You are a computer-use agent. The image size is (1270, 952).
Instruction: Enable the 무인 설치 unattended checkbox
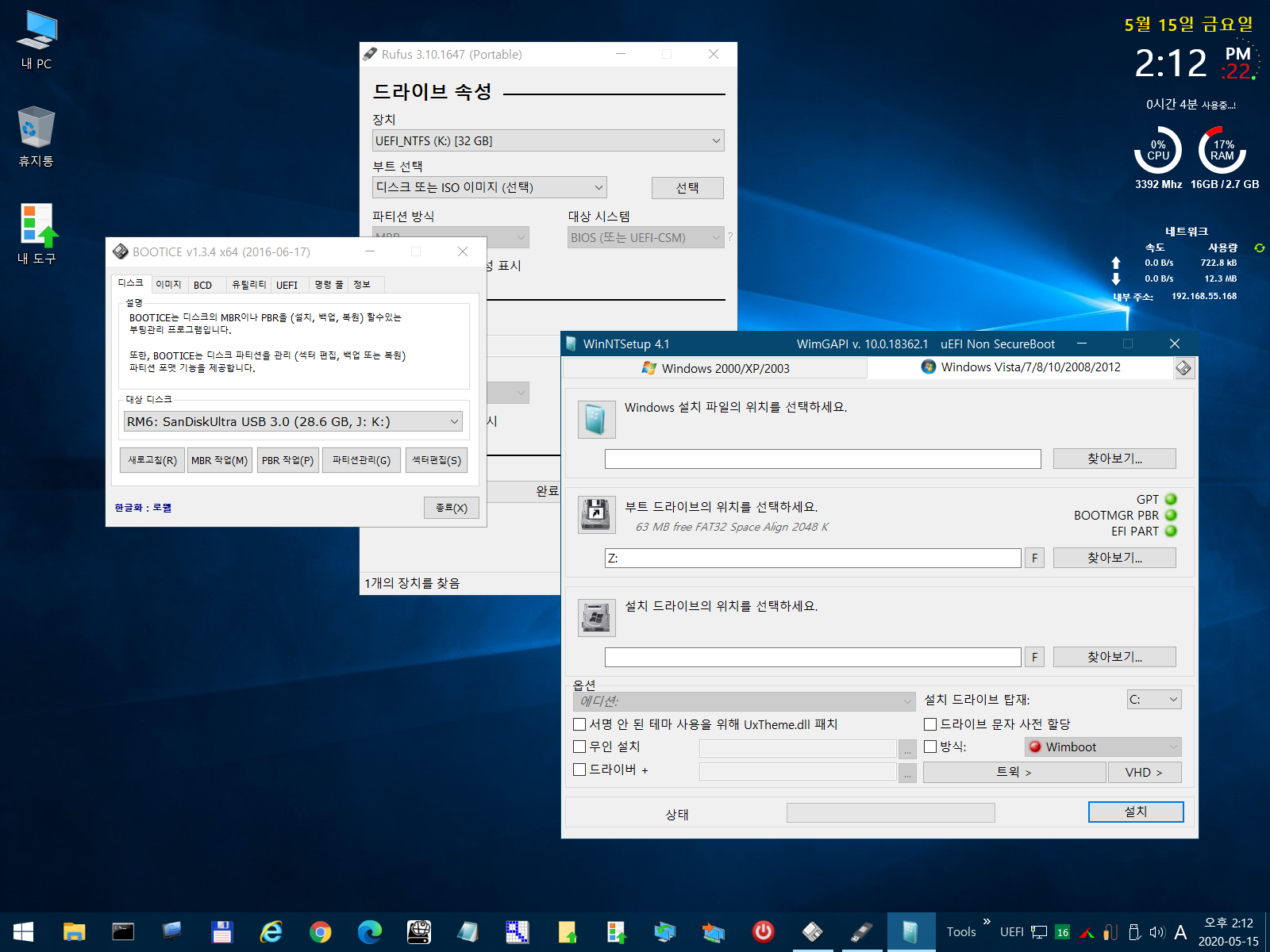click(x=579, y=747)
